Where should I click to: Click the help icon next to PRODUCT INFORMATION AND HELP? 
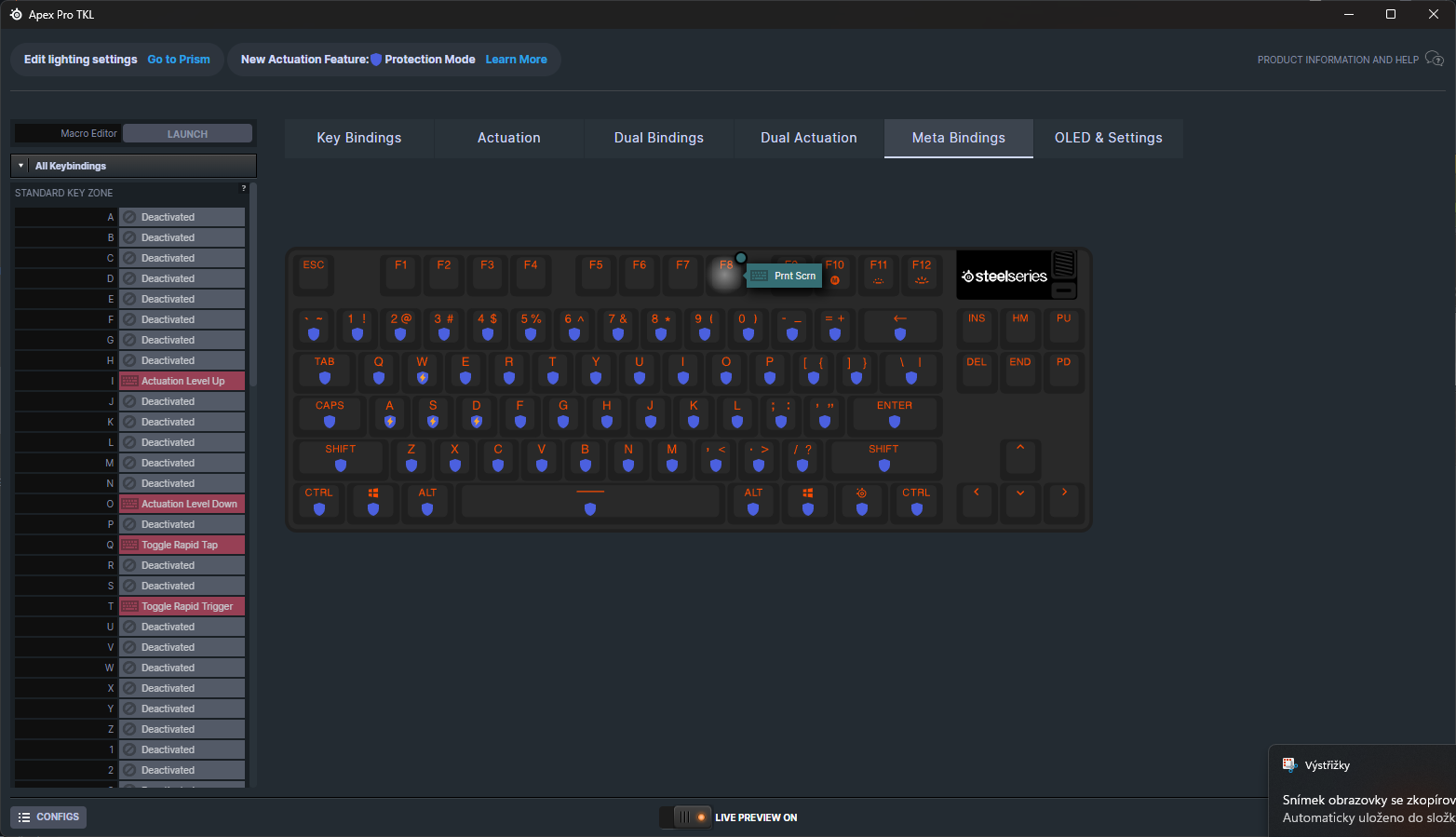pos(1435,59)
